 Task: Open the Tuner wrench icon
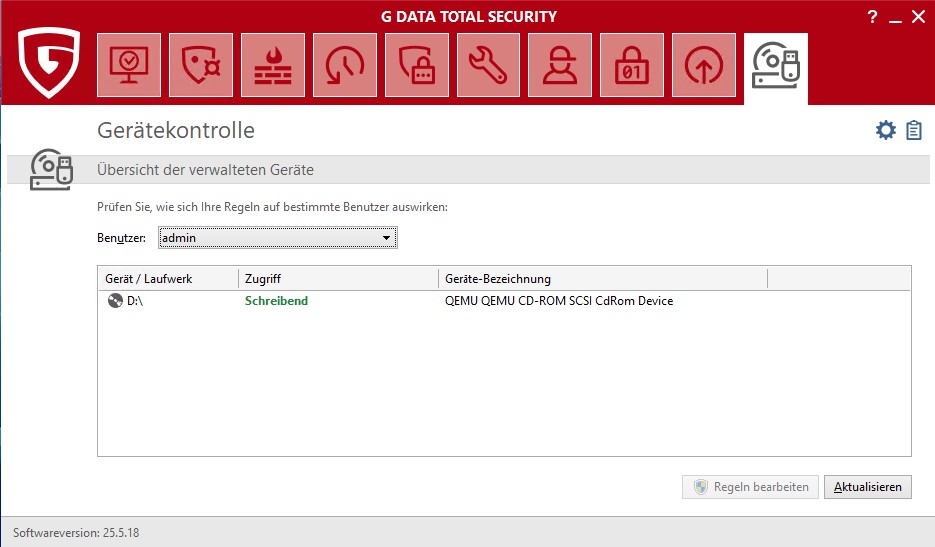(489, 65)
